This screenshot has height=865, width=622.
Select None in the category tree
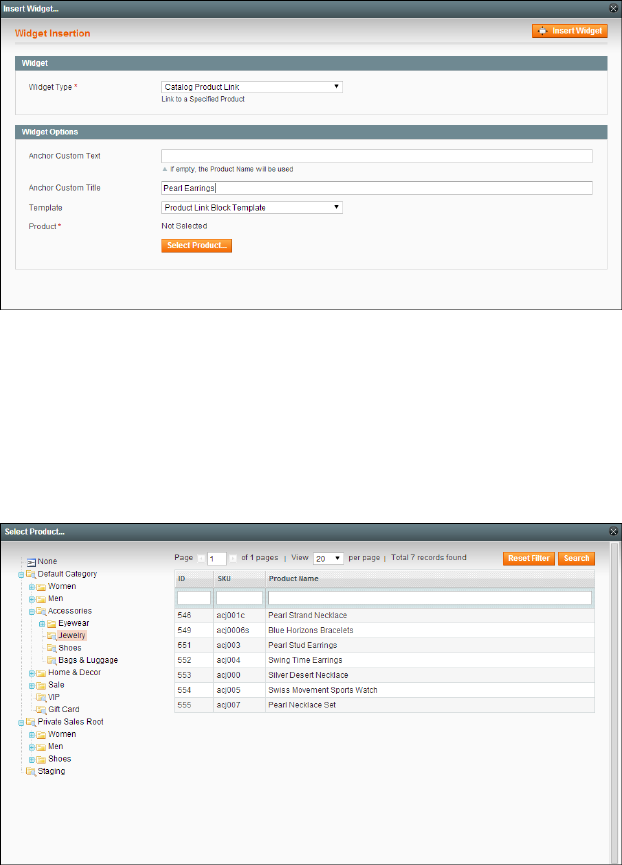coord(47,561)
